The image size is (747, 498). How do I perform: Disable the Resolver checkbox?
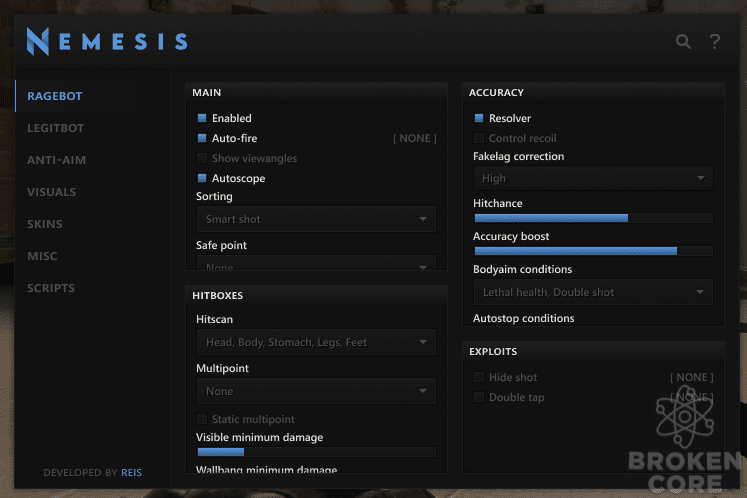479,118
